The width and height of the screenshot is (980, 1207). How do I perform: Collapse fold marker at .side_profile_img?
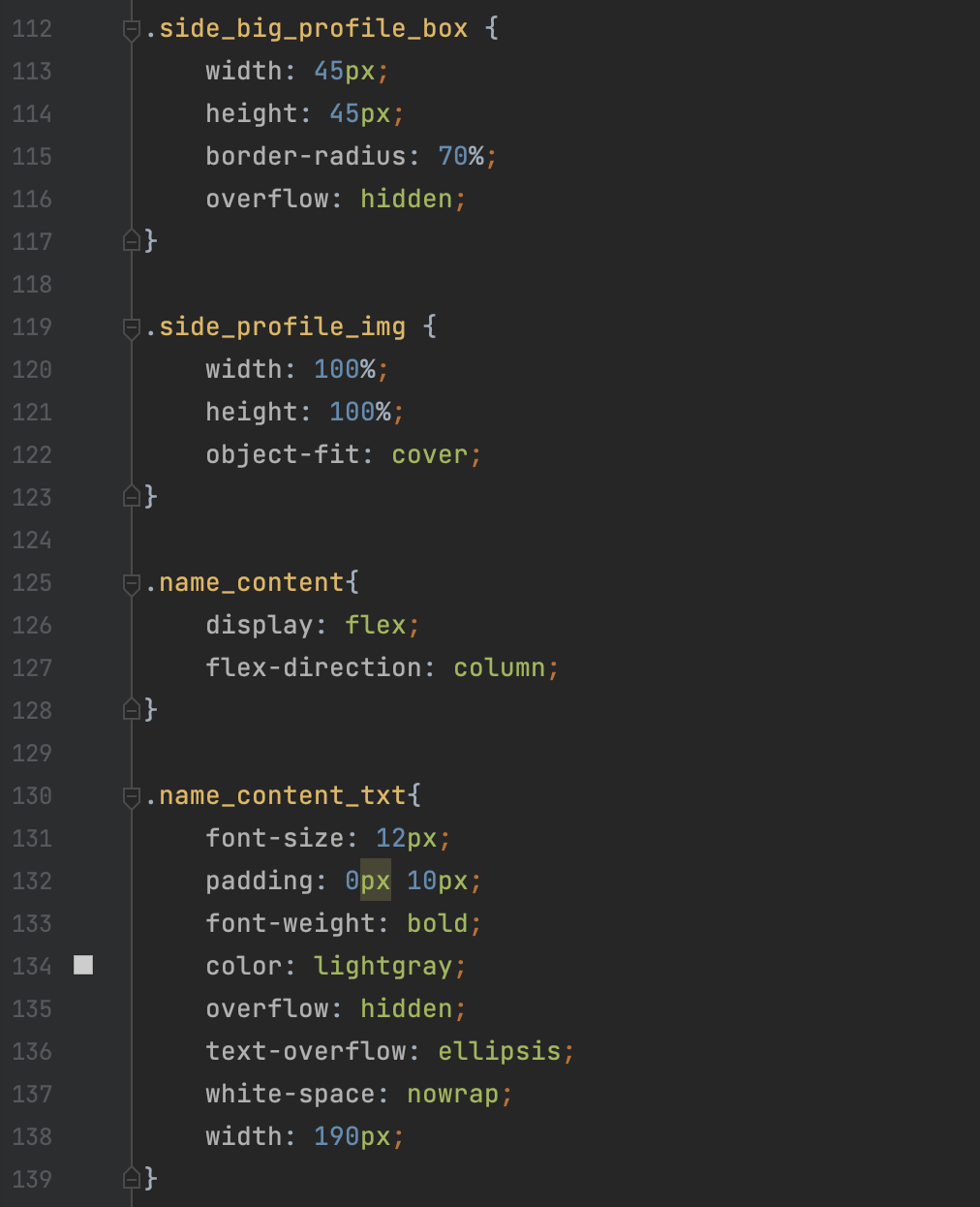(132, 329)
